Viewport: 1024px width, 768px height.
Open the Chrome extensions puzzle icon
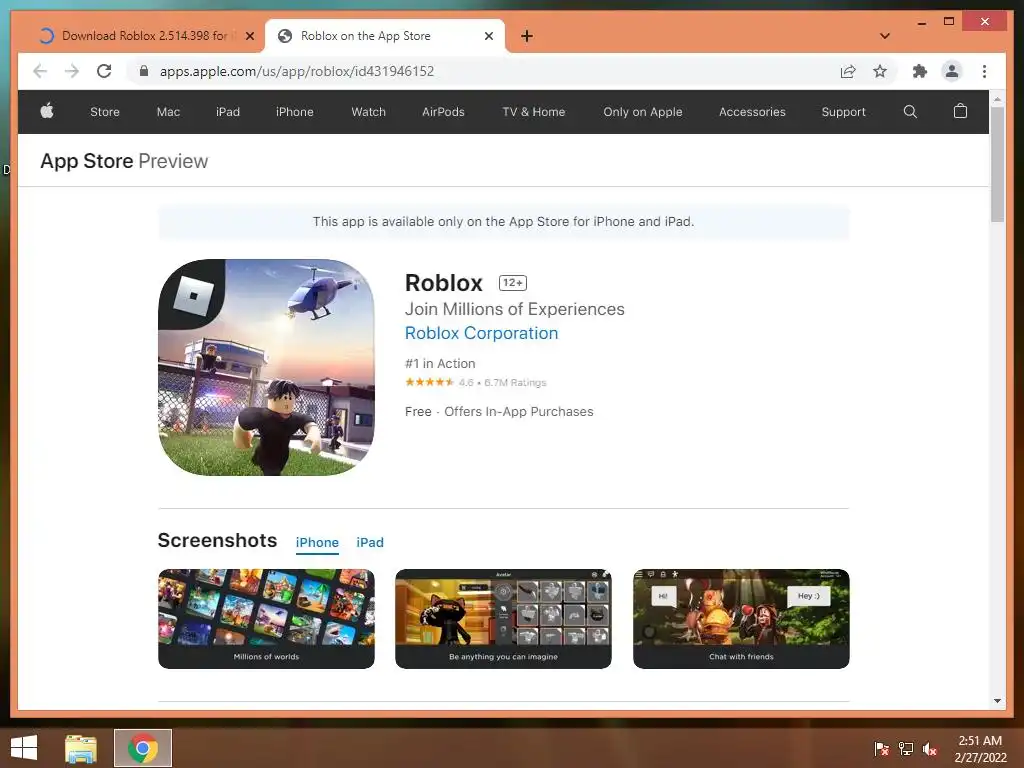click(920, 71)
